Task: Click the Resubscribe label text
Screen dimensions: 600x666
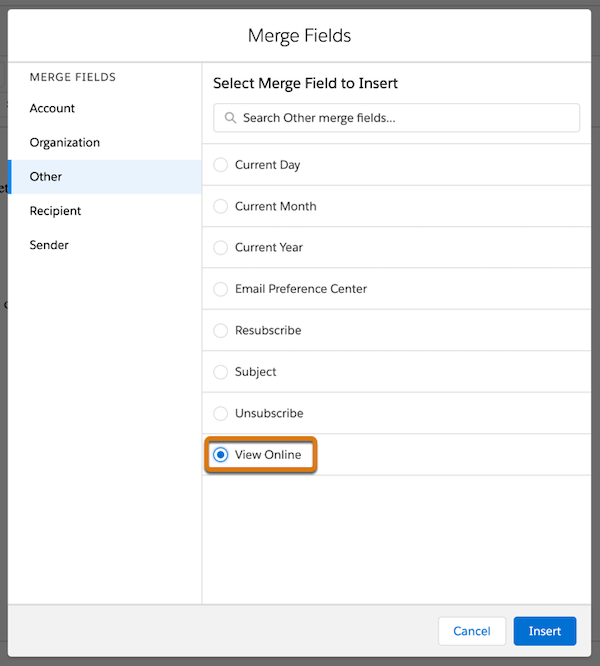Action: point(268,330)
